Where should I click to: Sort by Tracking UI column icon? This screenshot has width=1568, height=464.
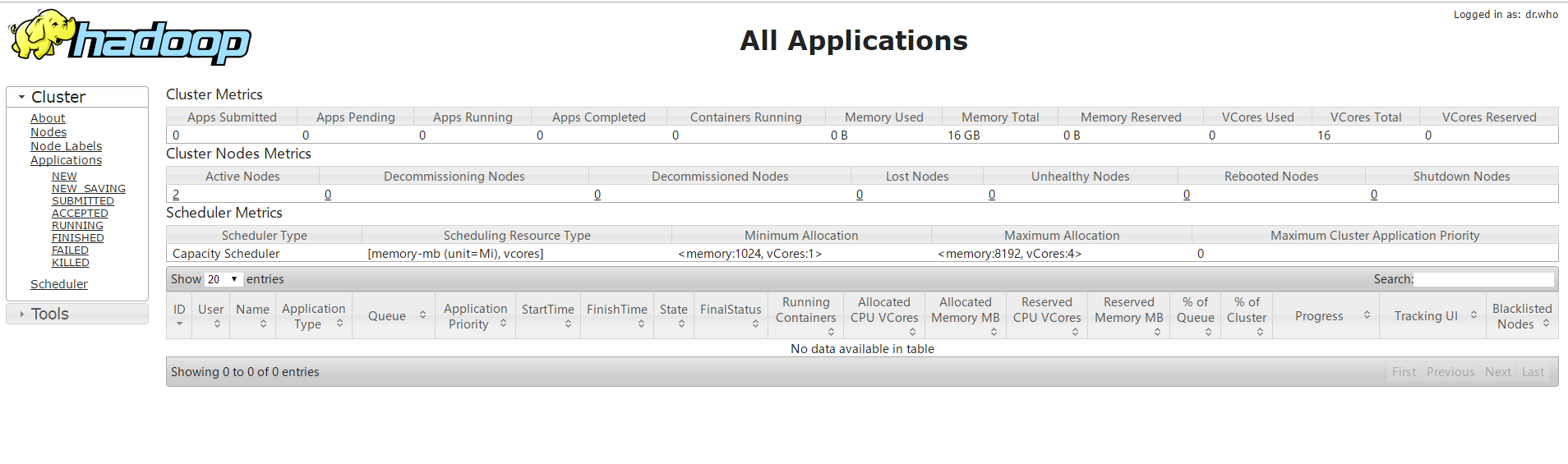coord(1473,315)
